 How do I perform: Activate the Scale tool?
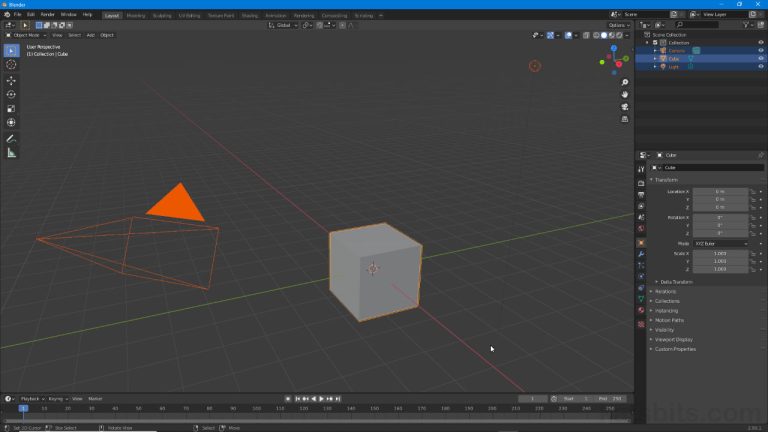click(11, 108)
